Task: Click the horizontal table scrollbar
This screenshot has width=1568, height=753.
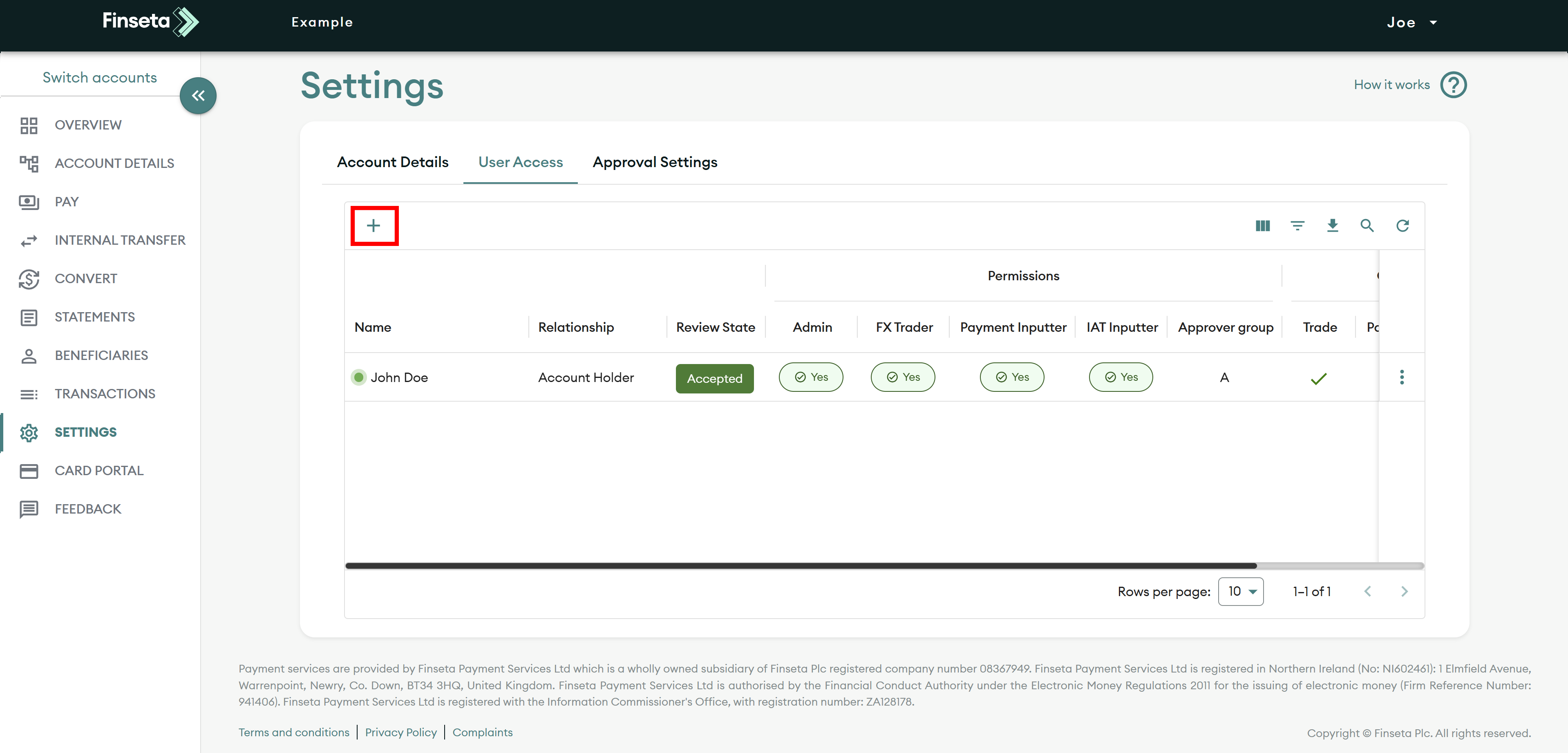Action: tap(801, 566)
